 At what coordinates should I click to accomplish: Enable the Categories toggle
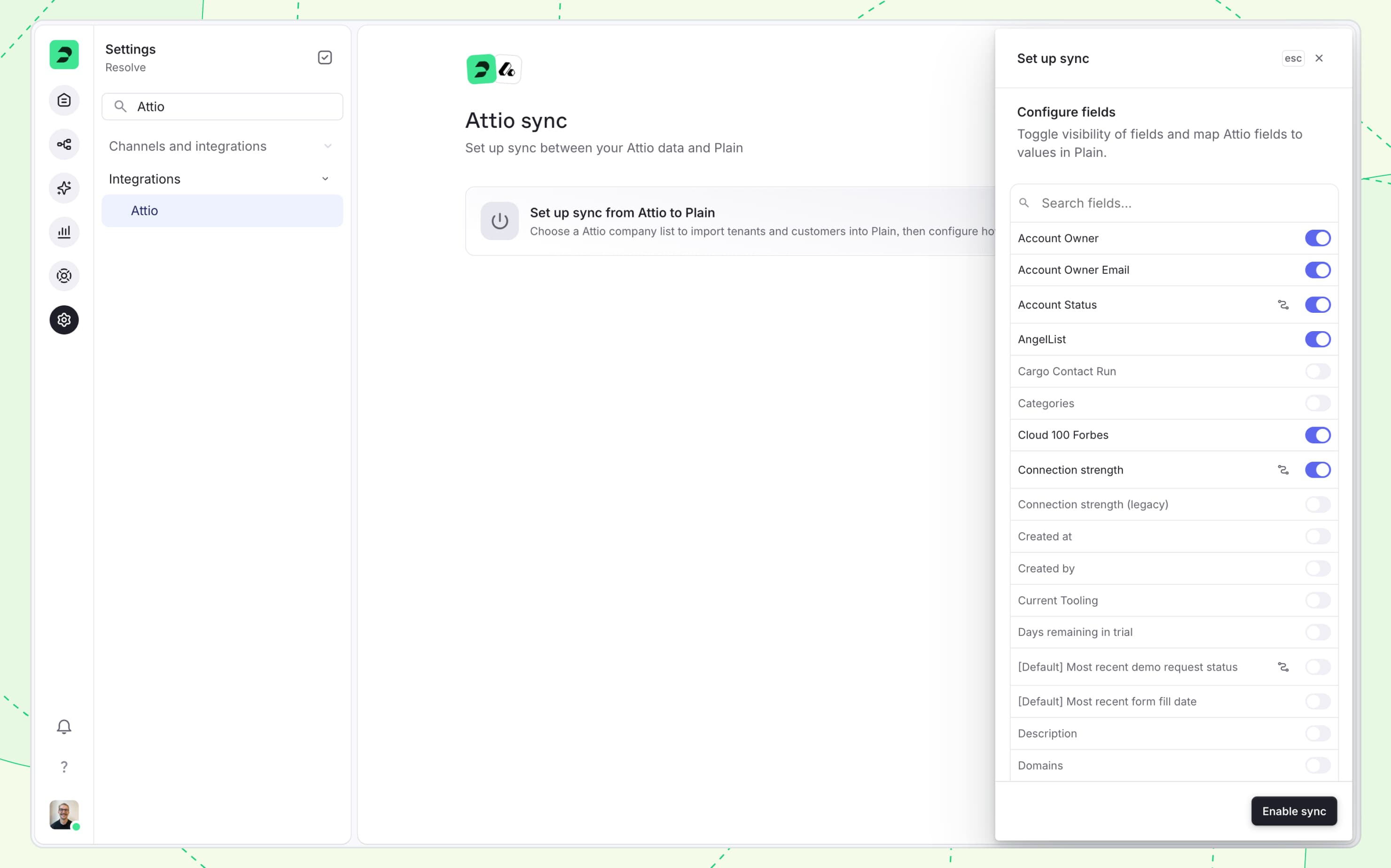tap(1318, 403)
